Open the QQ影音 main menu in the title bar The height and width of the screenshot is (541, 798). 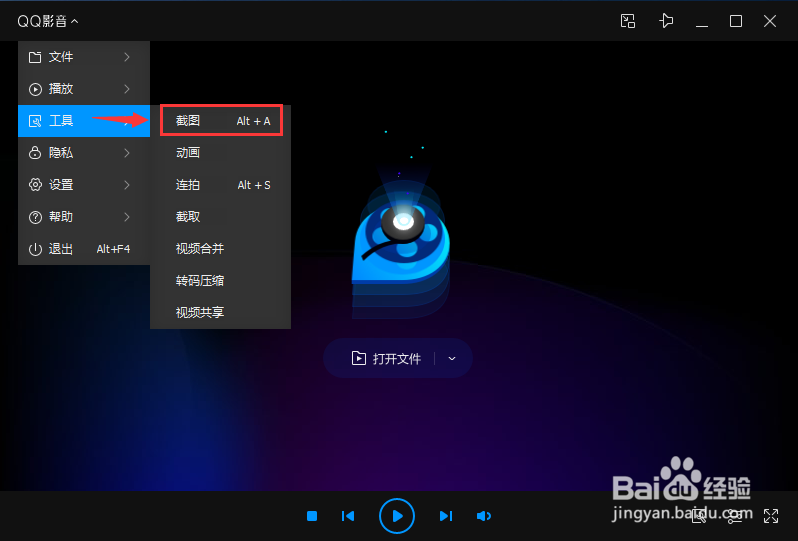pyautogui.click(x=47, y=21)
